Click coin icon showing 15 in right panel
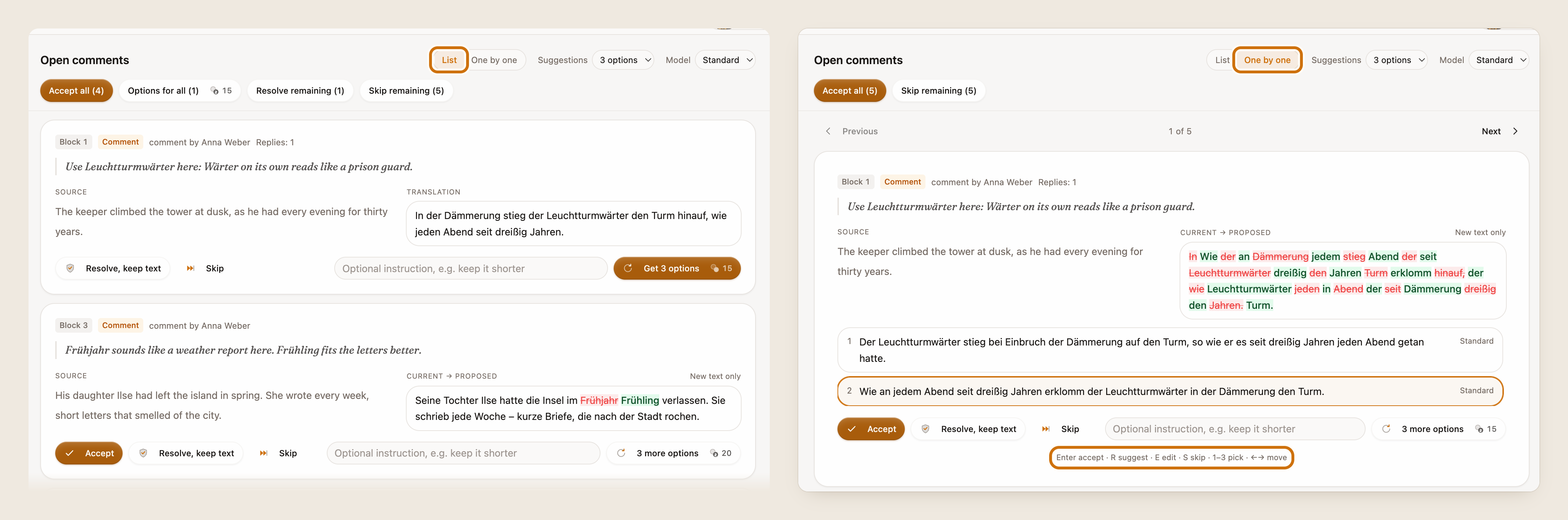 pos(1479,429)
